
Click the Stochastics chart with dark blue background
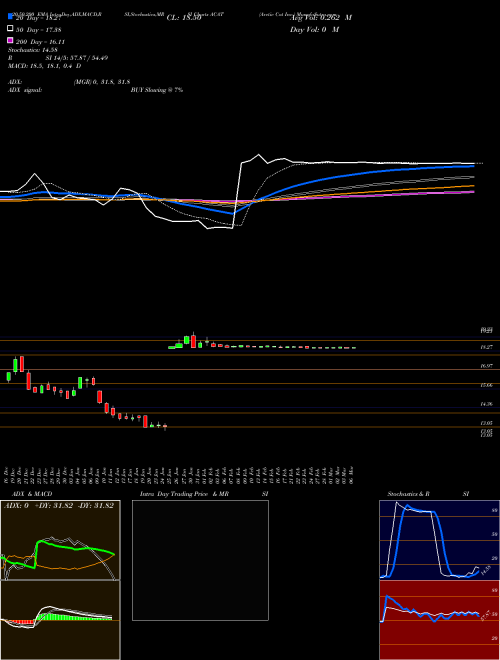[x=439, y=540]
